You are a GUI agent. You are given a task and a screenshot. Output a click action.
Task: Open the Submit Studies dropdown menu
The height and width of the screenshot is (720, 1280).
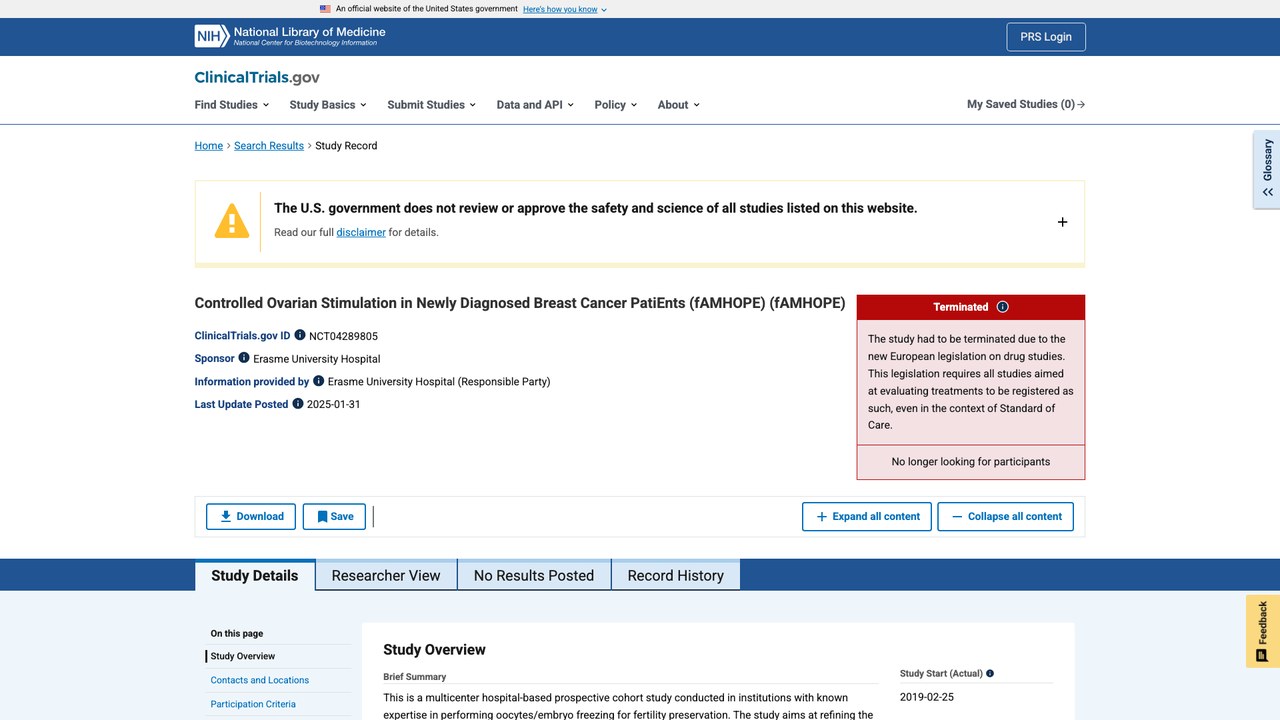coord(432,104)
